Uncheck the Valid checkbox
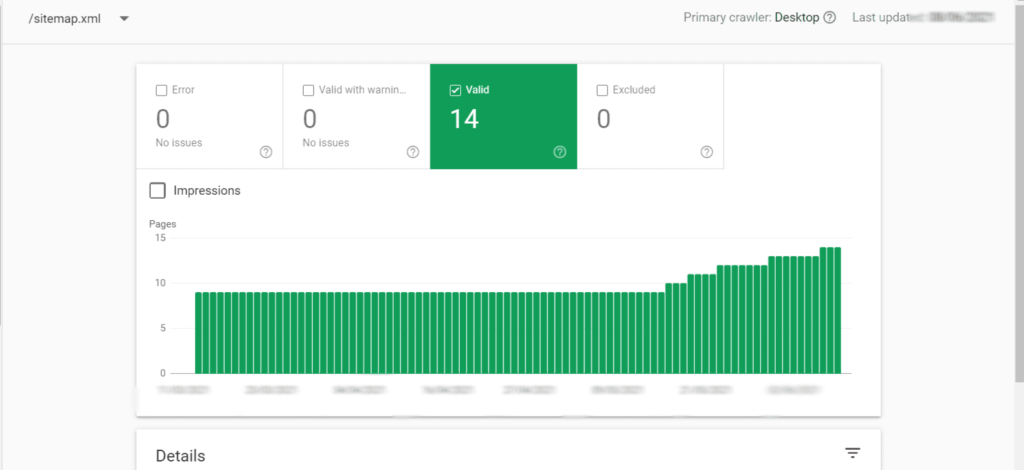 pos(455,90)
